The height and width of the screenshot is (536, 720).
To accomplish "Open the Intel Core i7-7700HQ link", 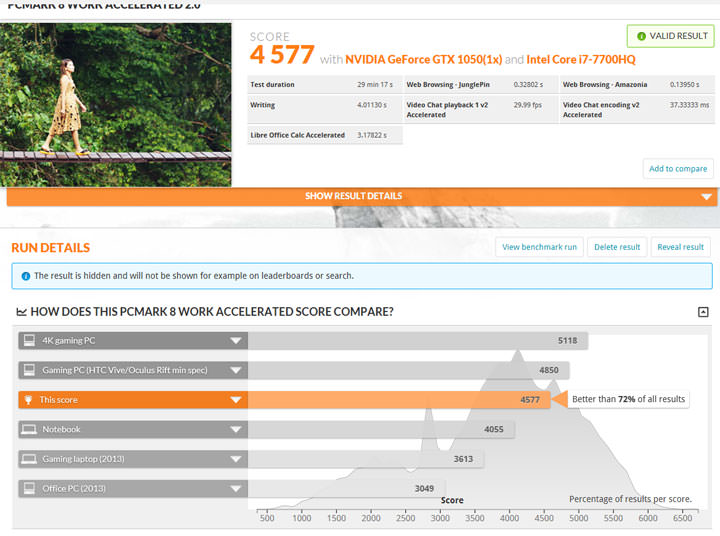I will pyautogui.click(x=580, y=60).
